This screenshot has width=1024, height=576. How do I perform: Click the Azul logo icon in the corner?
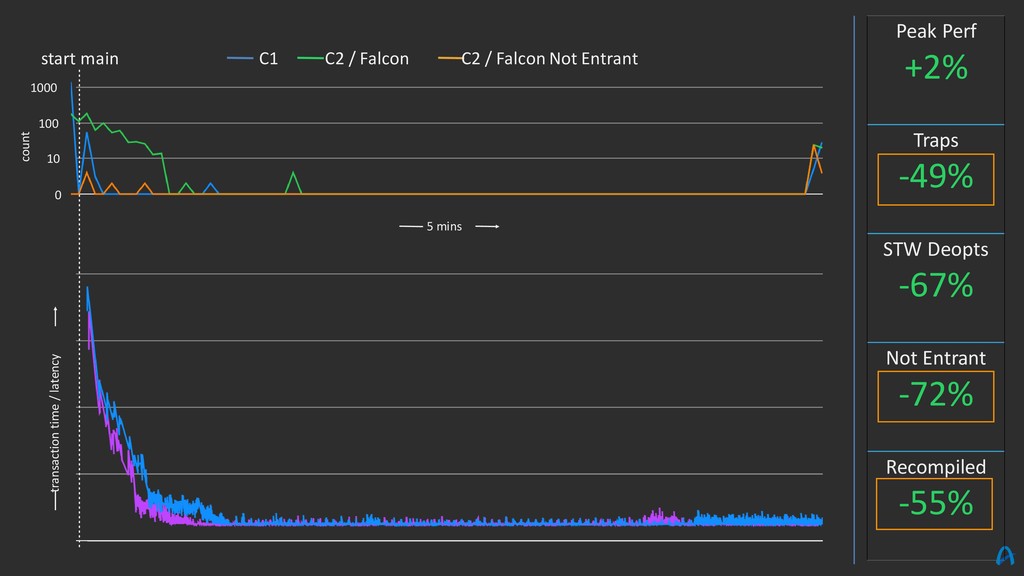click(1005, 556)
